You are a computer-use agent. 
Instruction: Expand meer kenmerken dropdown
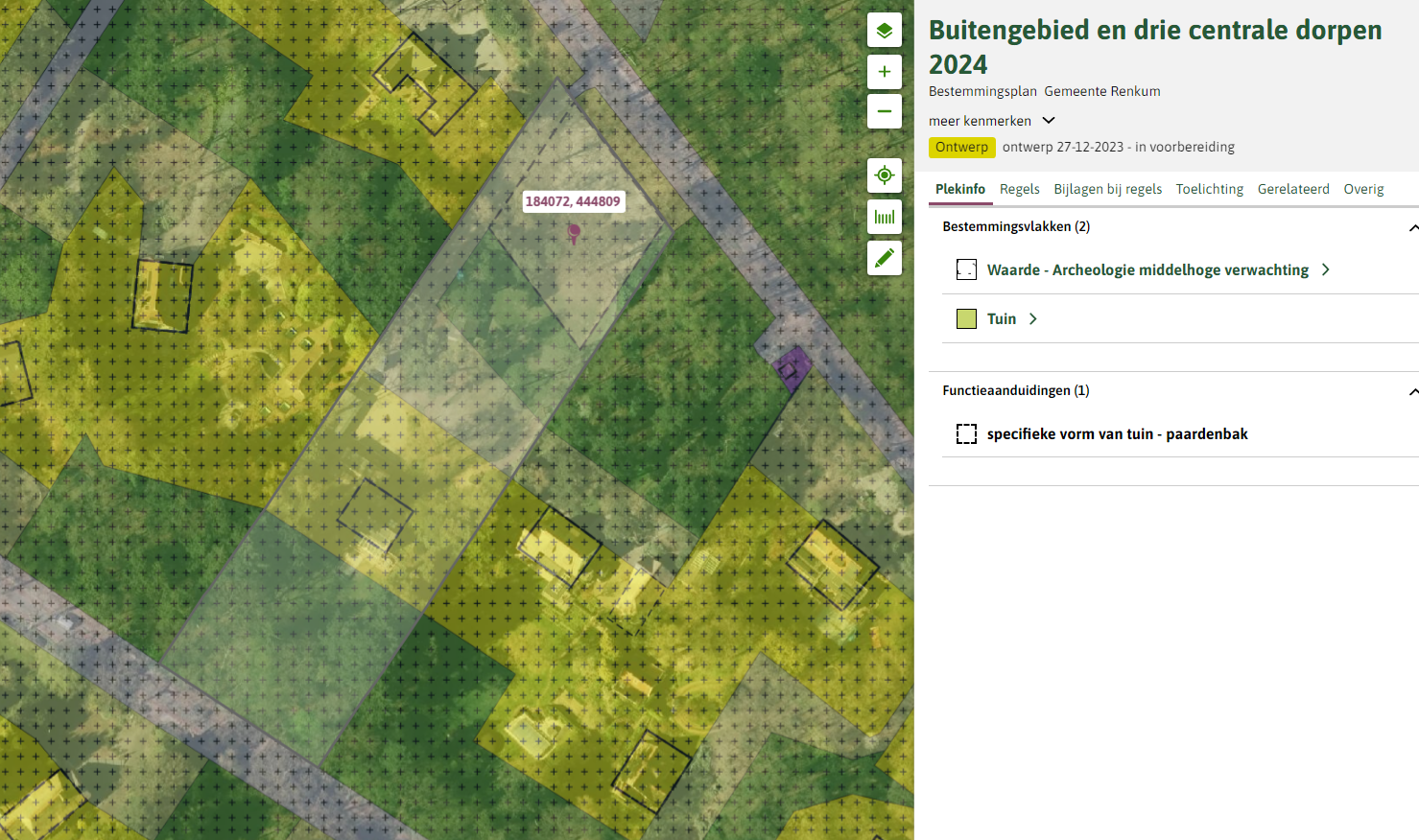coord(992,121)
